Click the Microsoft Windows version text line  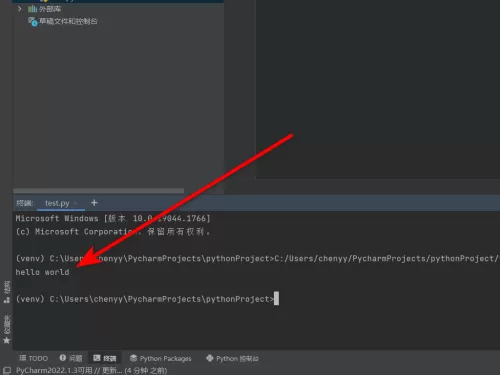click(x=113, y=218)
